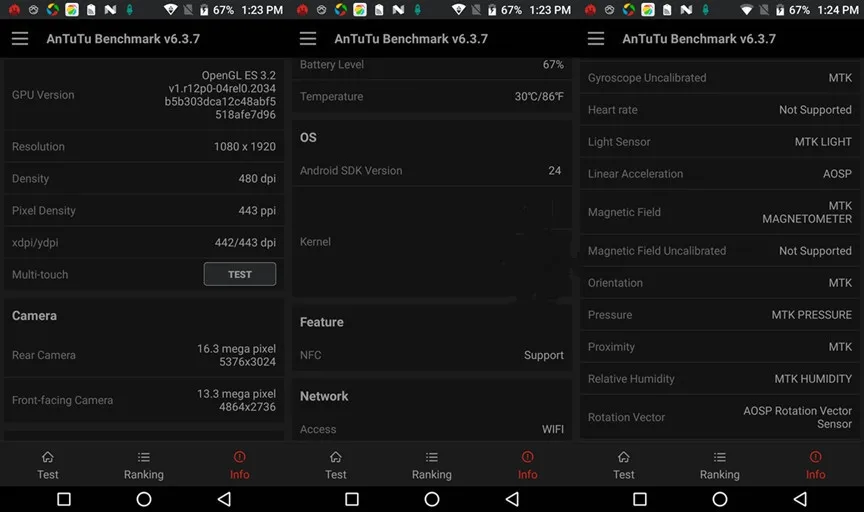This screenshot has height=512, width=864.
Task: Tap Android recents square on sensors list screen
Action: point(640,499)
